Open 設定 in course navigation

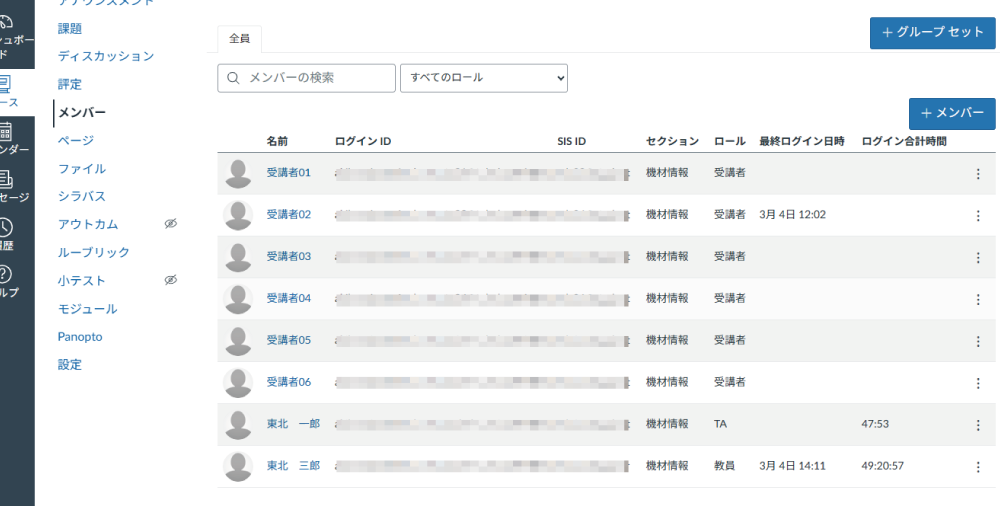[70, 364]
